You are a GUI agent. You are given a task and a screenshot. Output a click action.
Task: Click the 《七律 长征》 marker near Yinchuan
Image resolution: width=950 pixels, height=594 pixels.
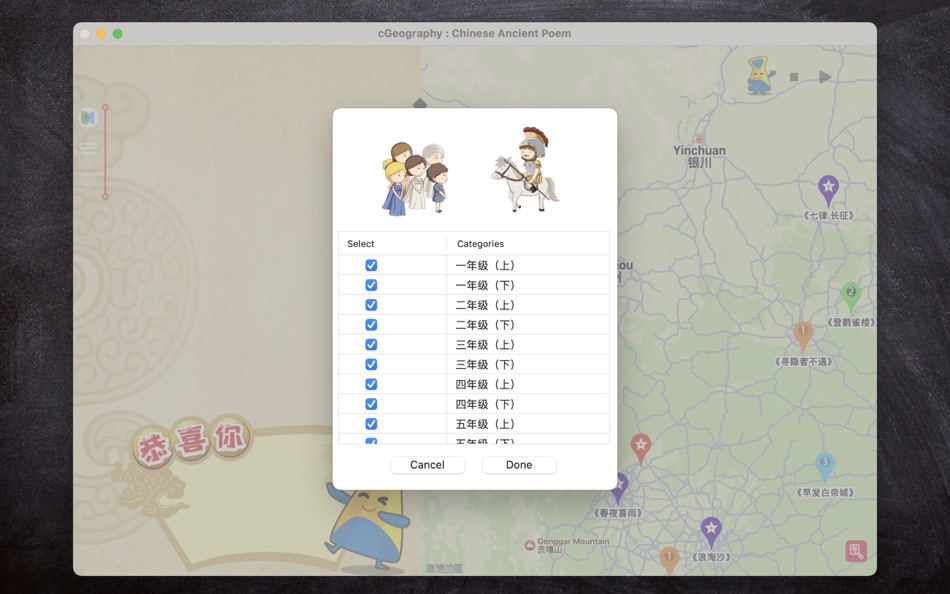827,187
